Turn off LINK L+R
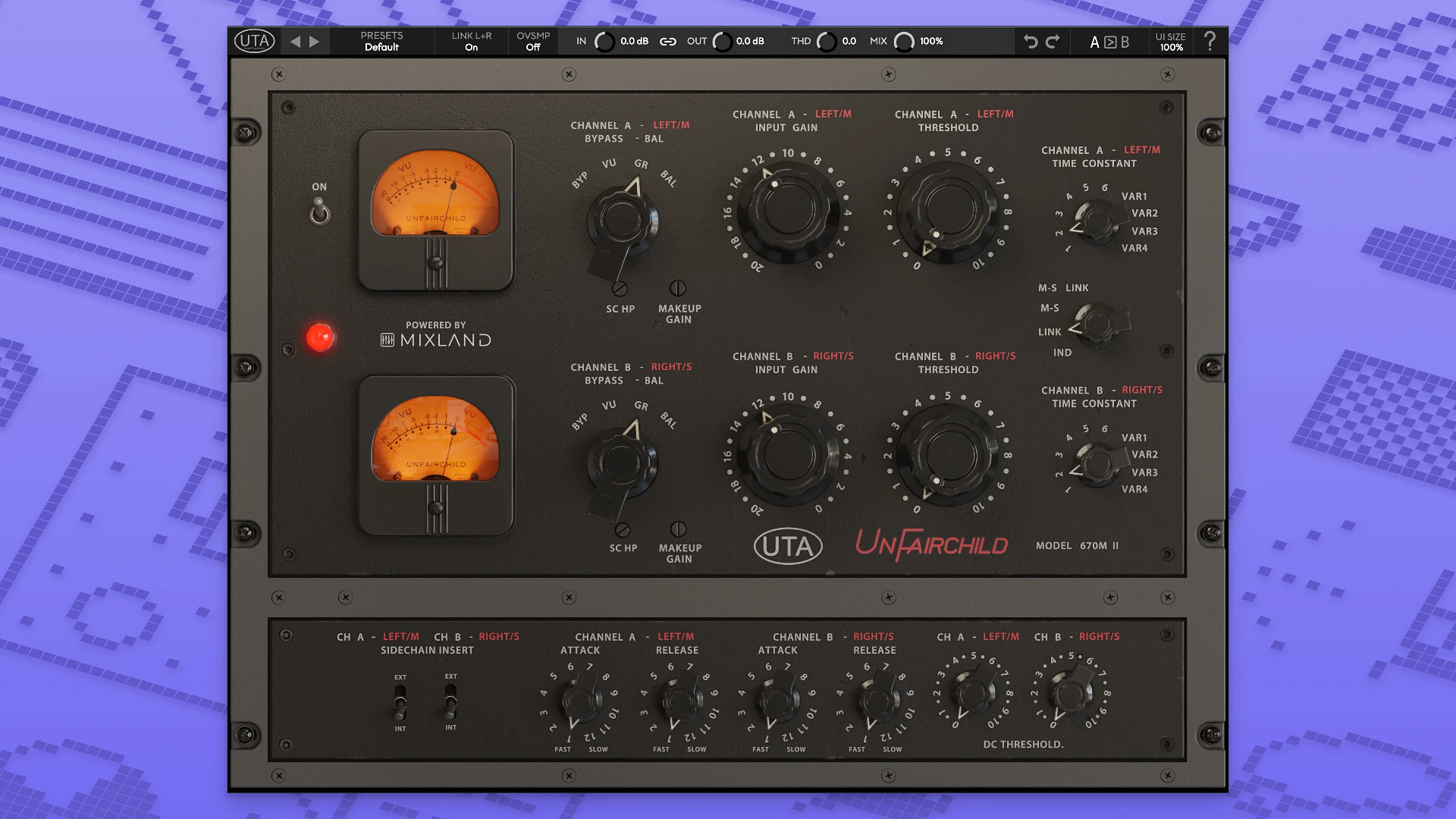This screenshot has width=1456, height=819. tap(472, 42)
